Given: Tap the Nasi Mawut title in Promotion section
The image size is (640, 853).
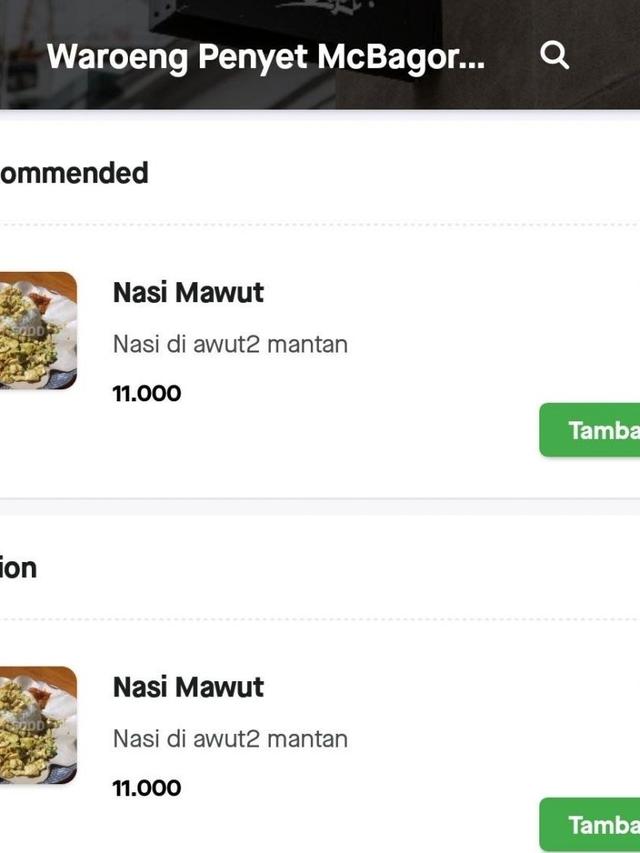Looking at the screenshot, I should pos(187,688).
